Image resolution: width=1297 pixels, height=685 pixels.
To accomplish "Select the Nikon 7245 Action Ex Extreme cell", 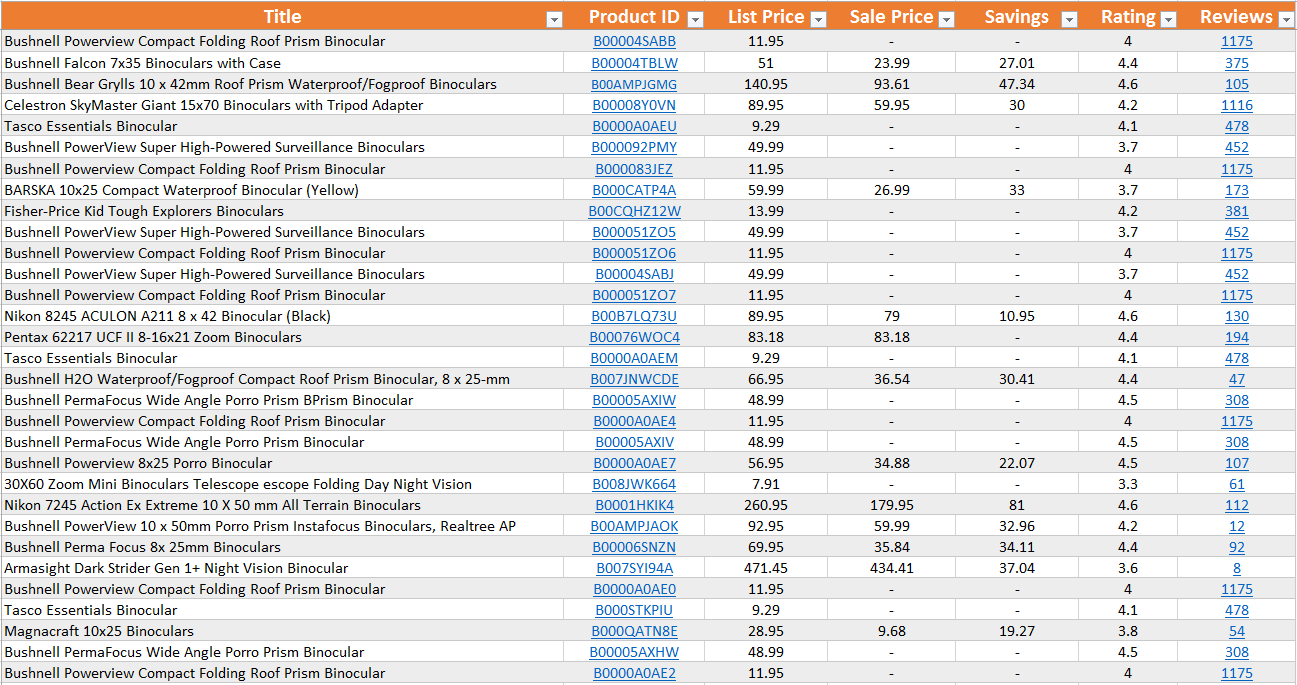I will [284, 505].
